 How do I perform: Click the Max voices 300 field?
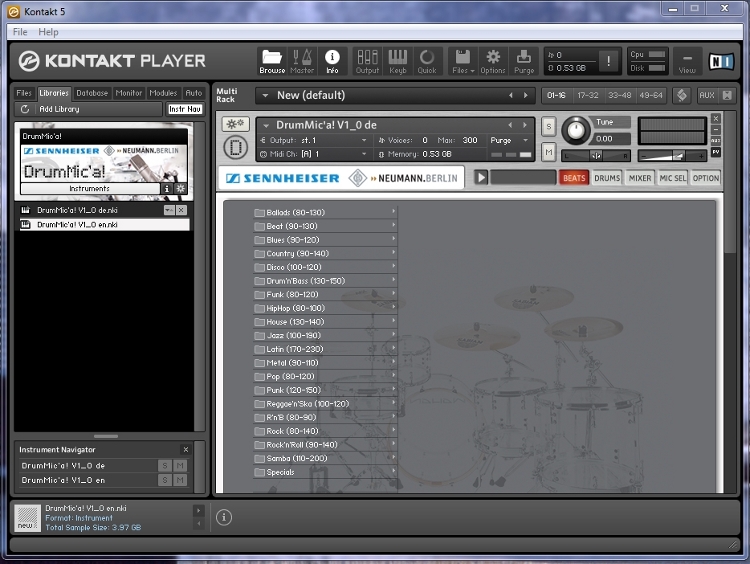(470, 140)
